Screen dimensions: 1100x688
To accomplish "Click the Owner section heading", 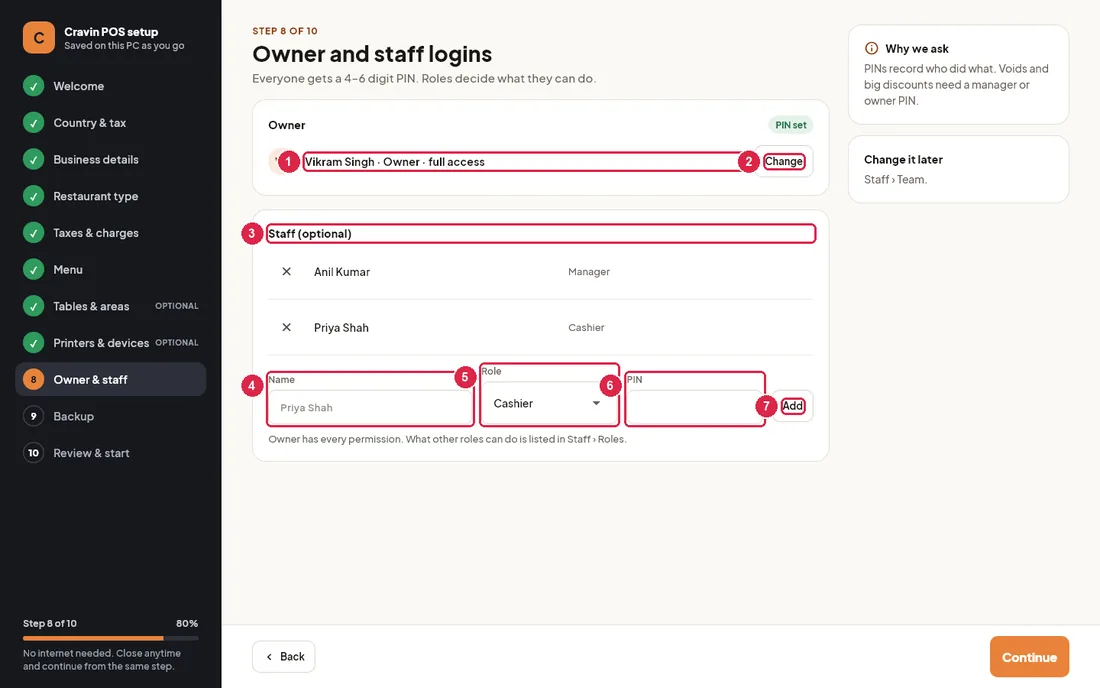I will click(x=286, y=125).
